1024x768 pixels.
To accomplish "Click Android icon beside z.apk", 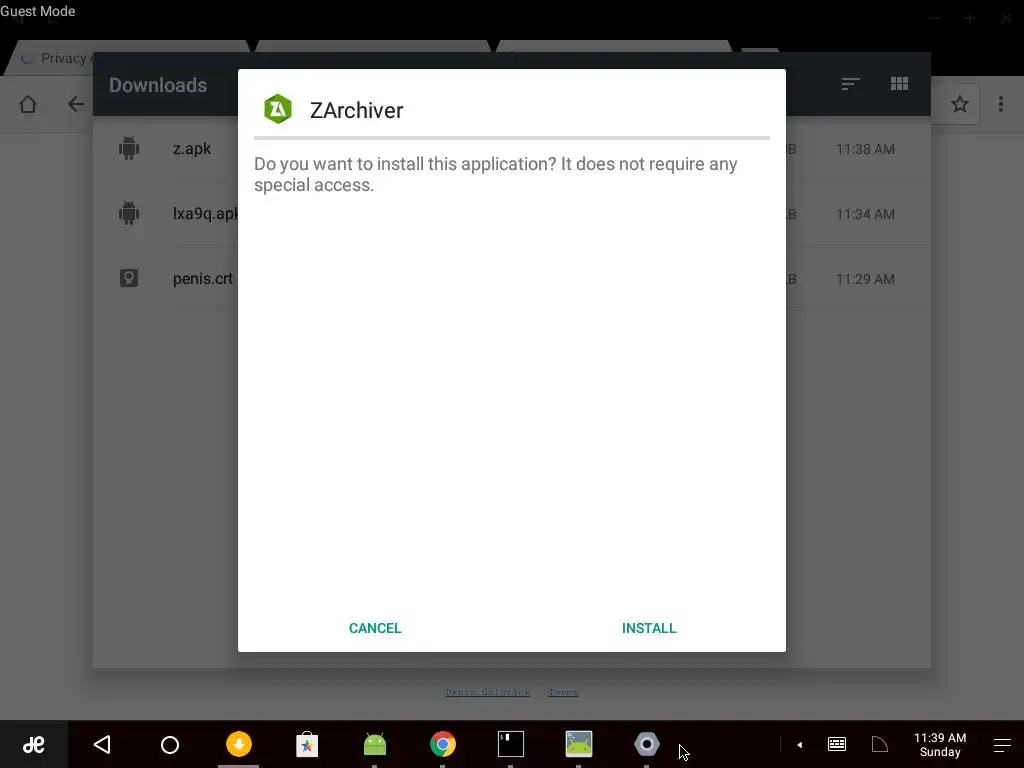I will pyautogui.click(x=129, y=148).
